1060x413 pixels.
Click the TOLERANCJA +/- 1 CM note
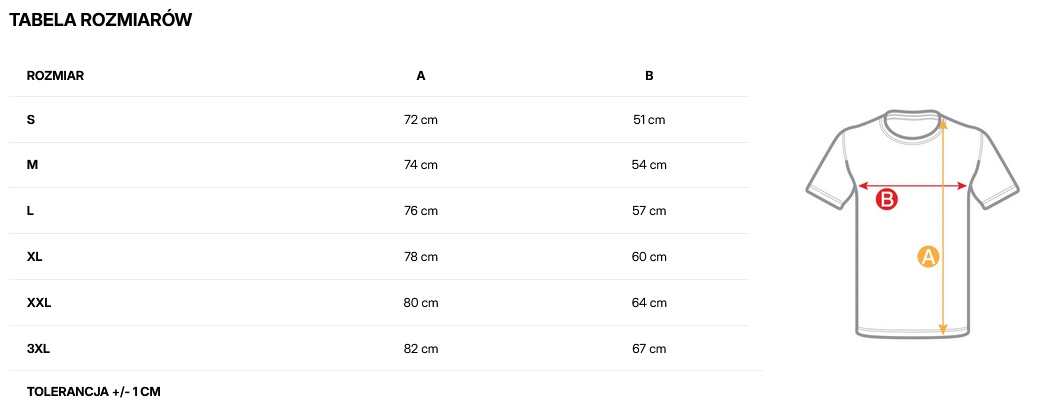(94, 390)
